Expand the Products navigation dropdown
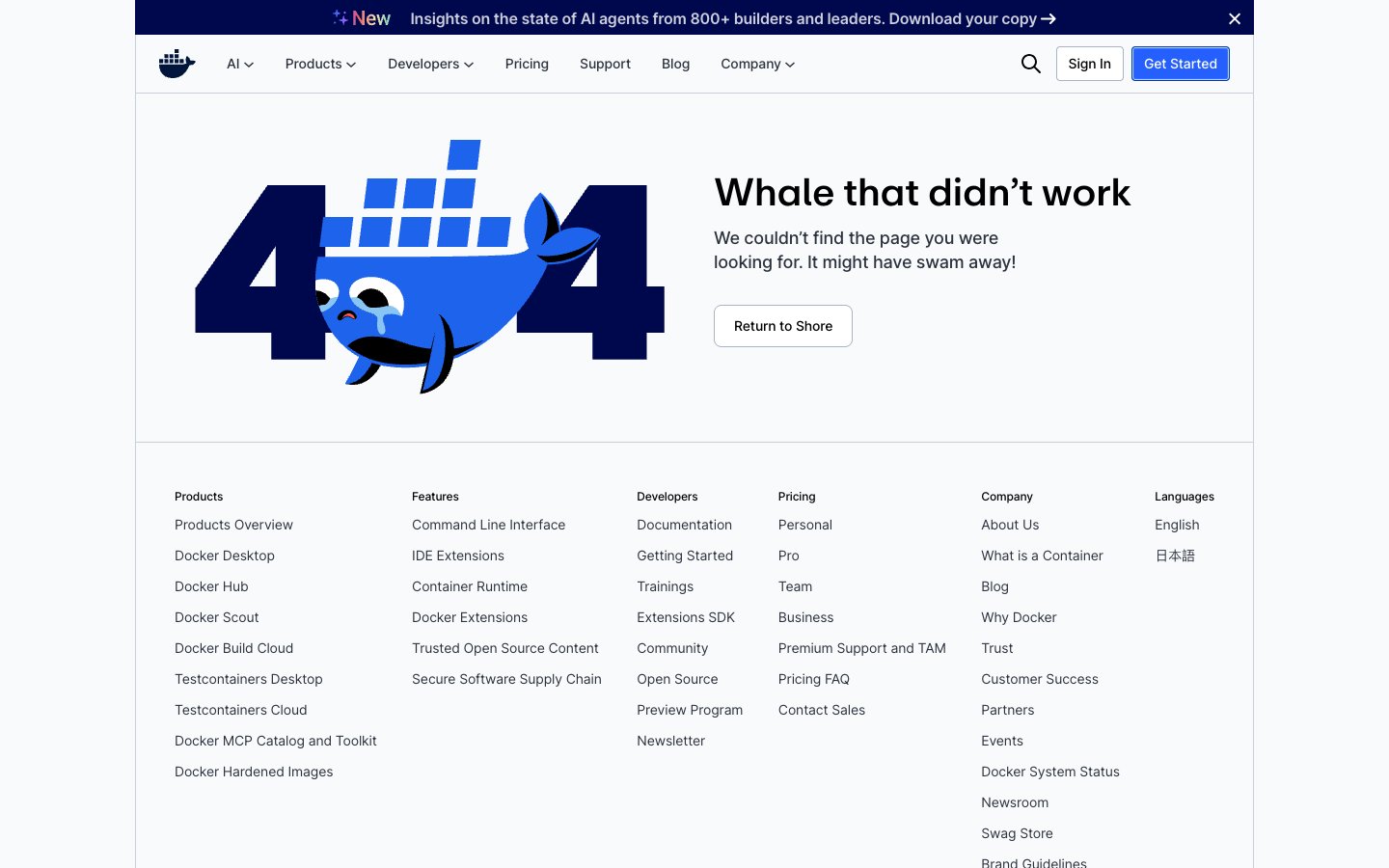 [x=319, y=64]
